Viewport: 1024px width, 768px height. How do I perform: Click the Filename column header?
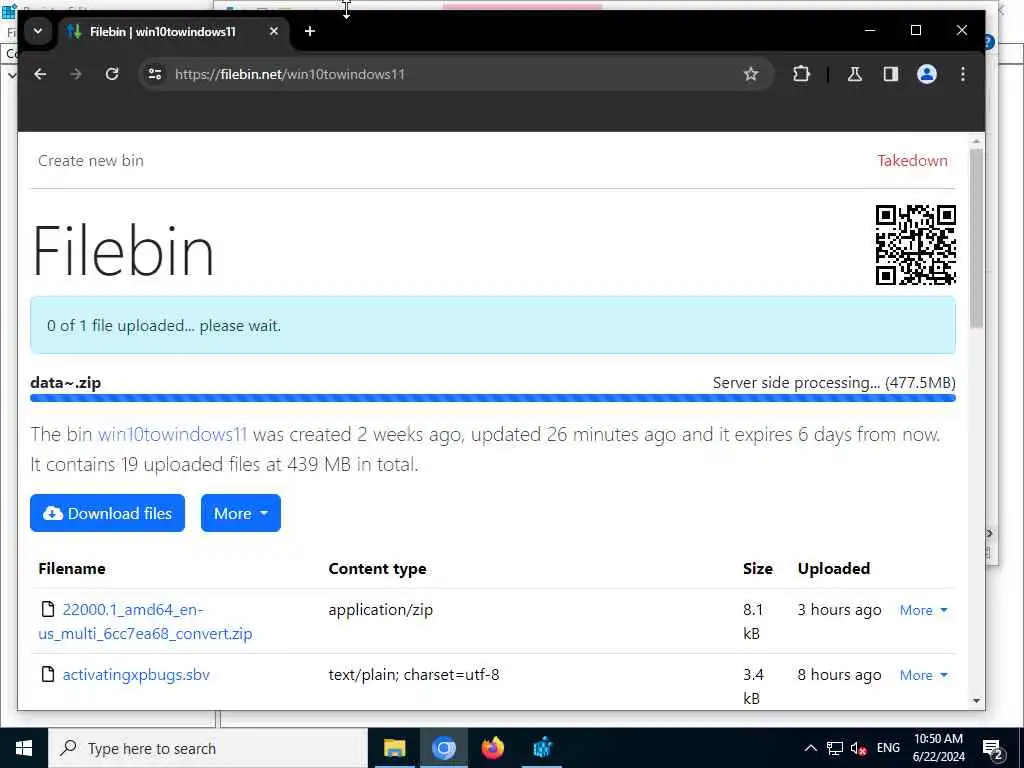coord(72,569)
